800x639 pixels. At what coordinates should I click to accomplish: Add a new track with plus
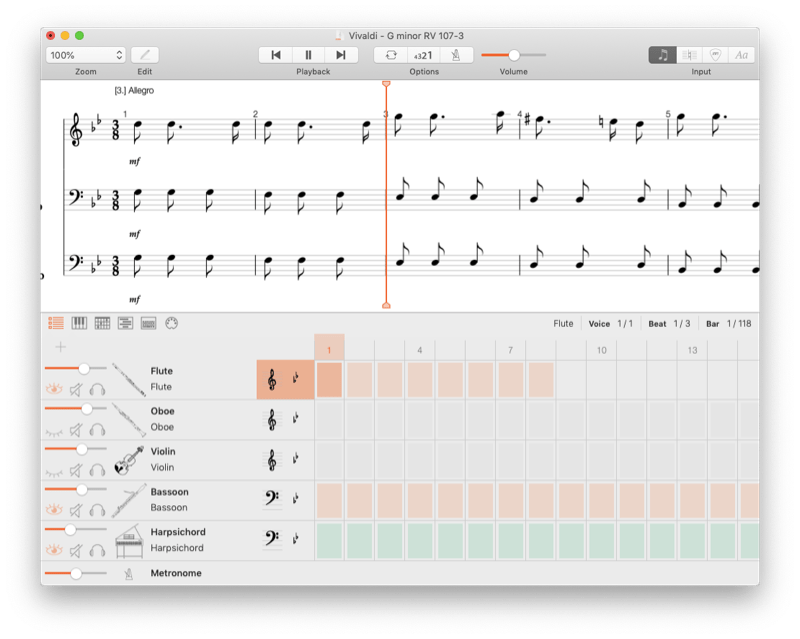61,347
